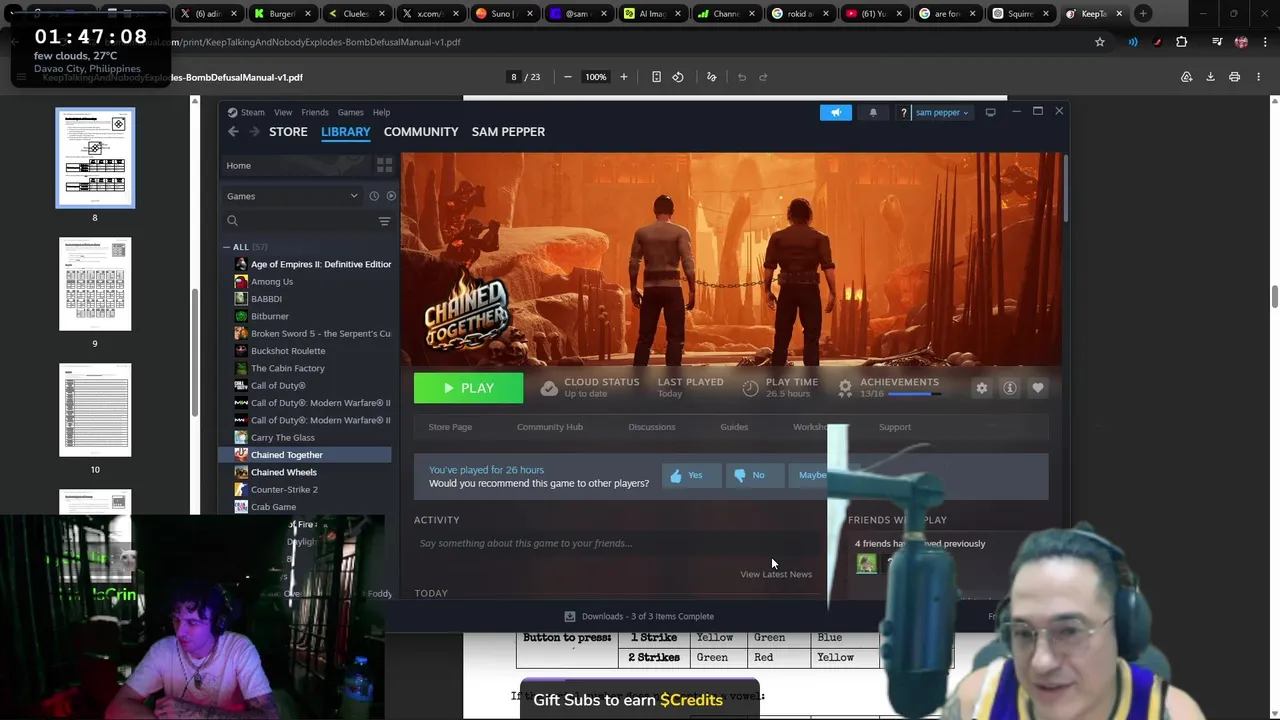
Task: Rotate the PDF with rotate icon
Action: click(678, 77)
